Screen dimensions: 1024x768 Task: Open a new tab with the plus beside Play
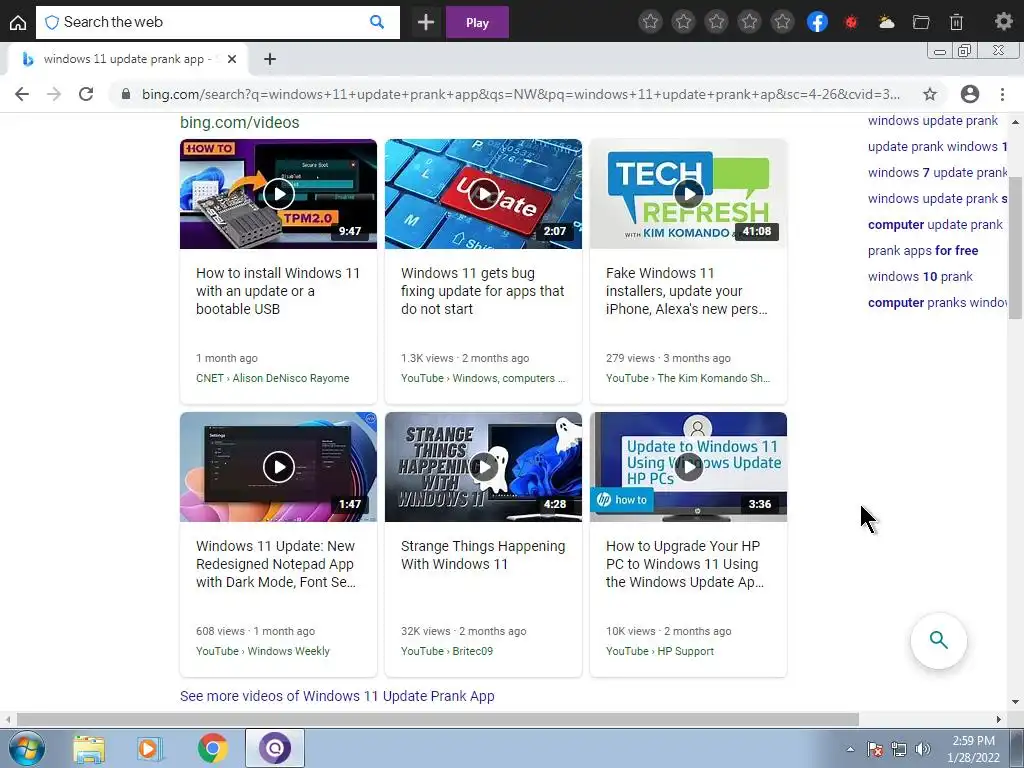(426, 22)
